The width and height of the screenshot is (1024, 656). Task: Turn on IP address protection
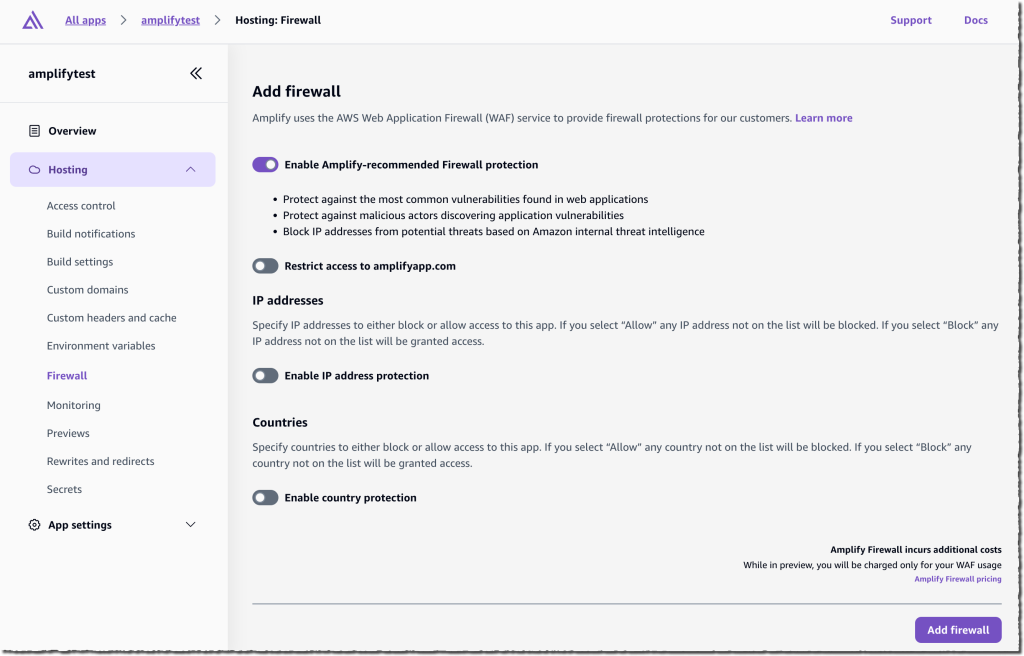(x=265, y=375)
